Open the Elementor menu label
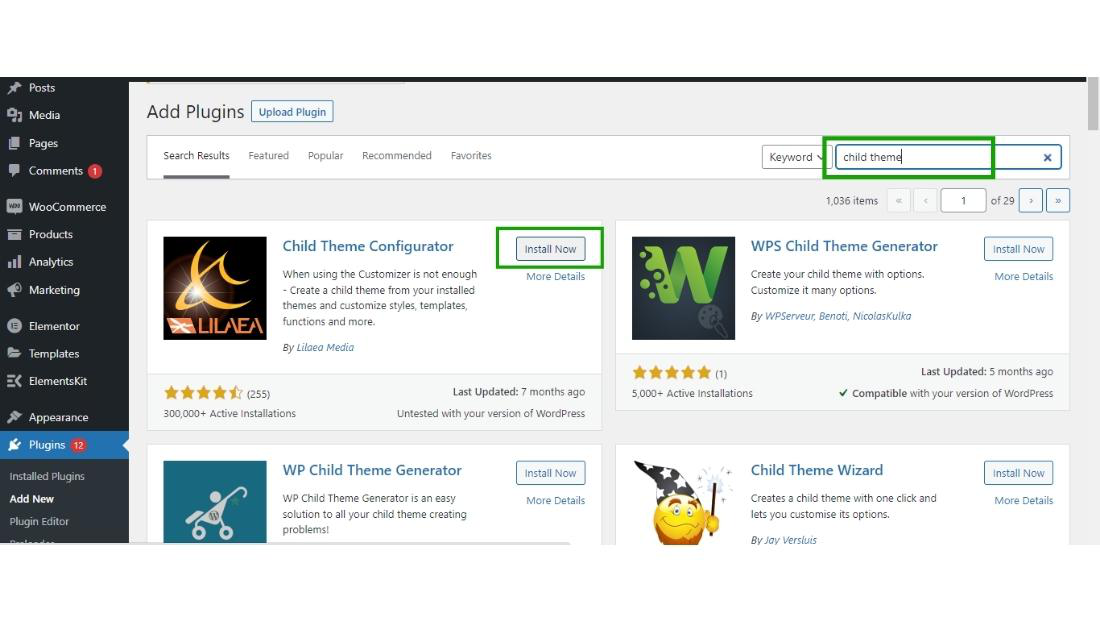The height and width of the screenshot is (619, 1100). (x=54, y=326)
